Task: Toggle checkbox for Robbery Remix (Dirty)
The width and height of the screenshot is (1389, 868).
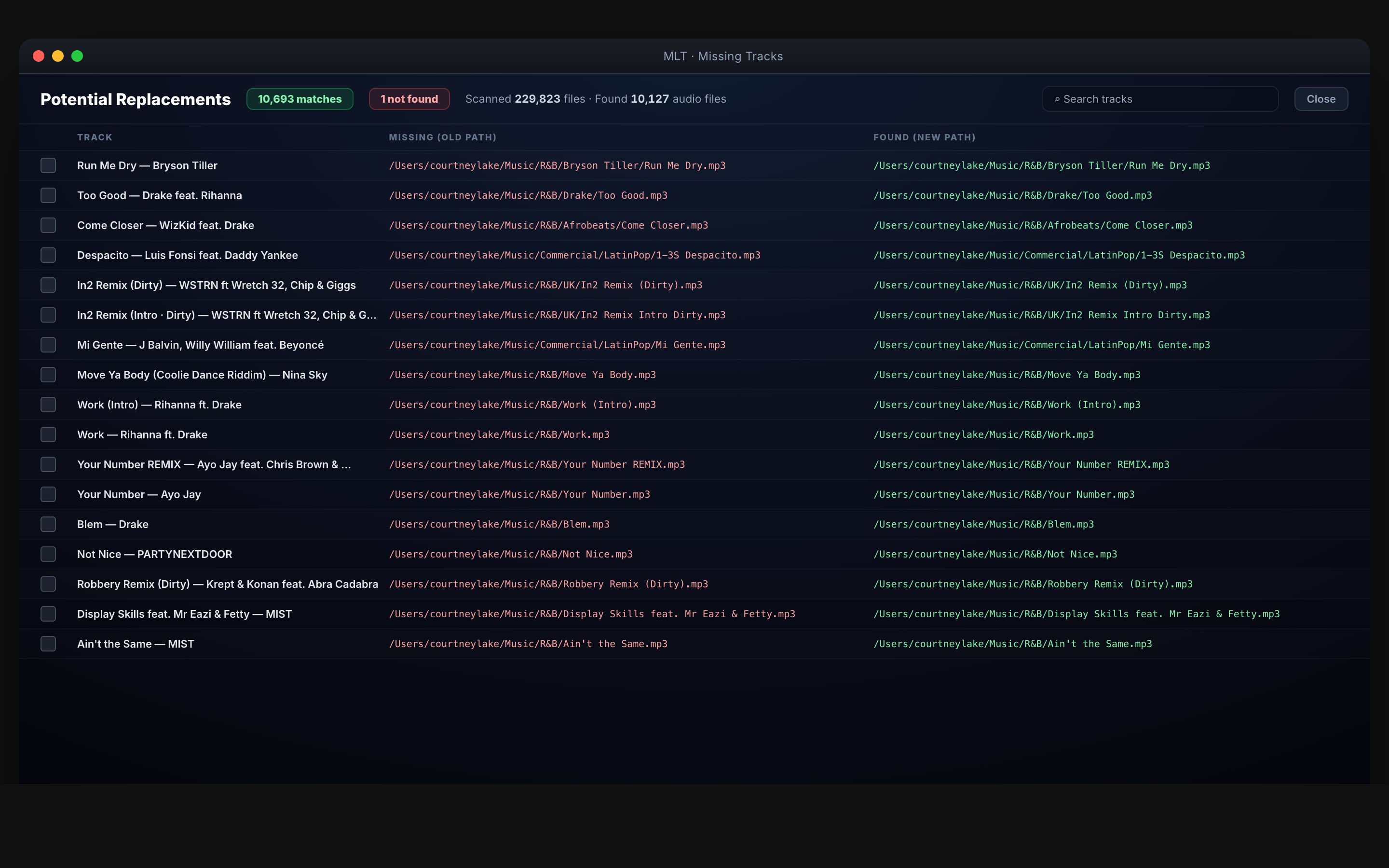Action: pos(48,583)
